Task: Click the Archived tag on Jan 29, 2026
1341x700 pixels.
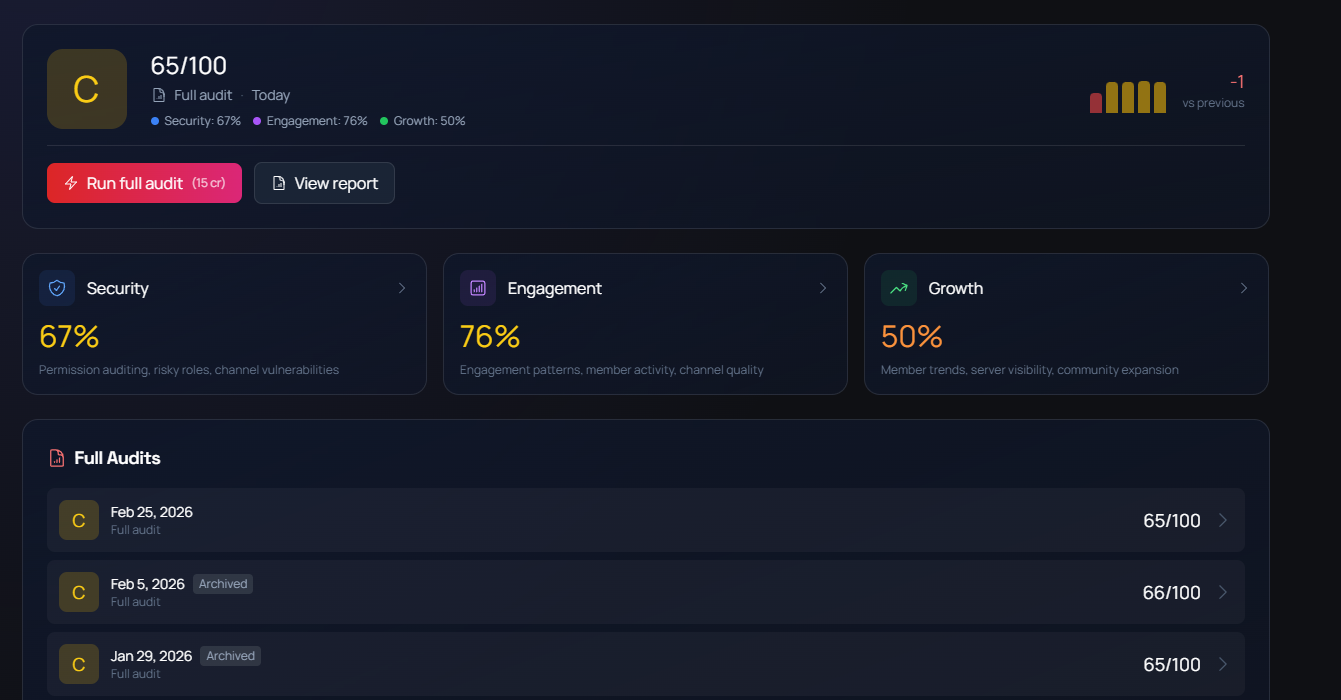Action: (230, 656)
